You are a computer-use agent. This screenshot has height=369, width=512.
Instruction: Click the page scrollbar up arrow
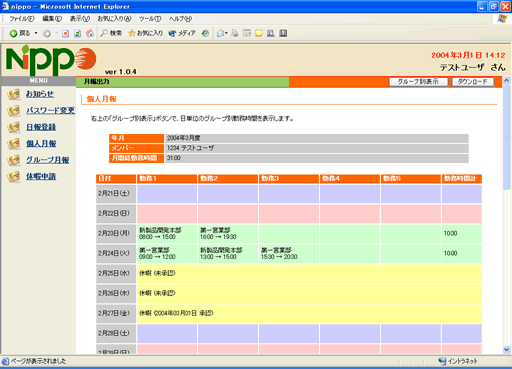pos(507,81)
